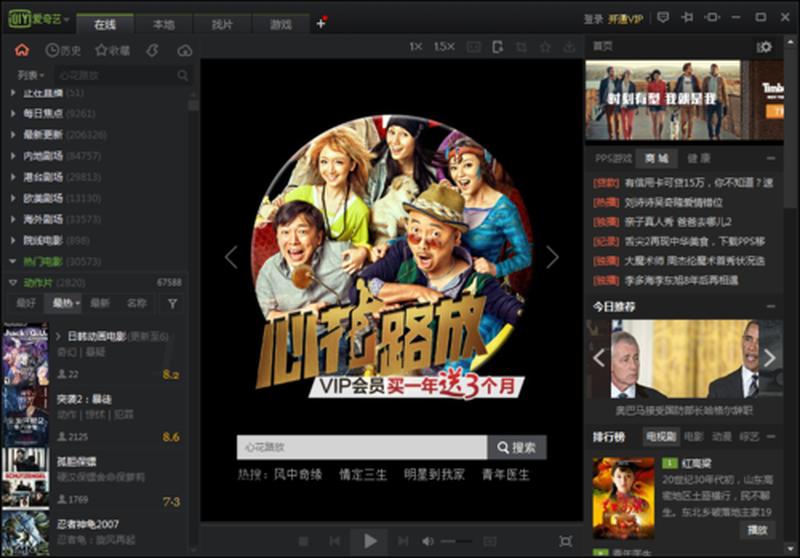Click the subtitle icon beside volume slider
Image resolution: width=800 pixels, height=558 pixels.
point(489,541)
